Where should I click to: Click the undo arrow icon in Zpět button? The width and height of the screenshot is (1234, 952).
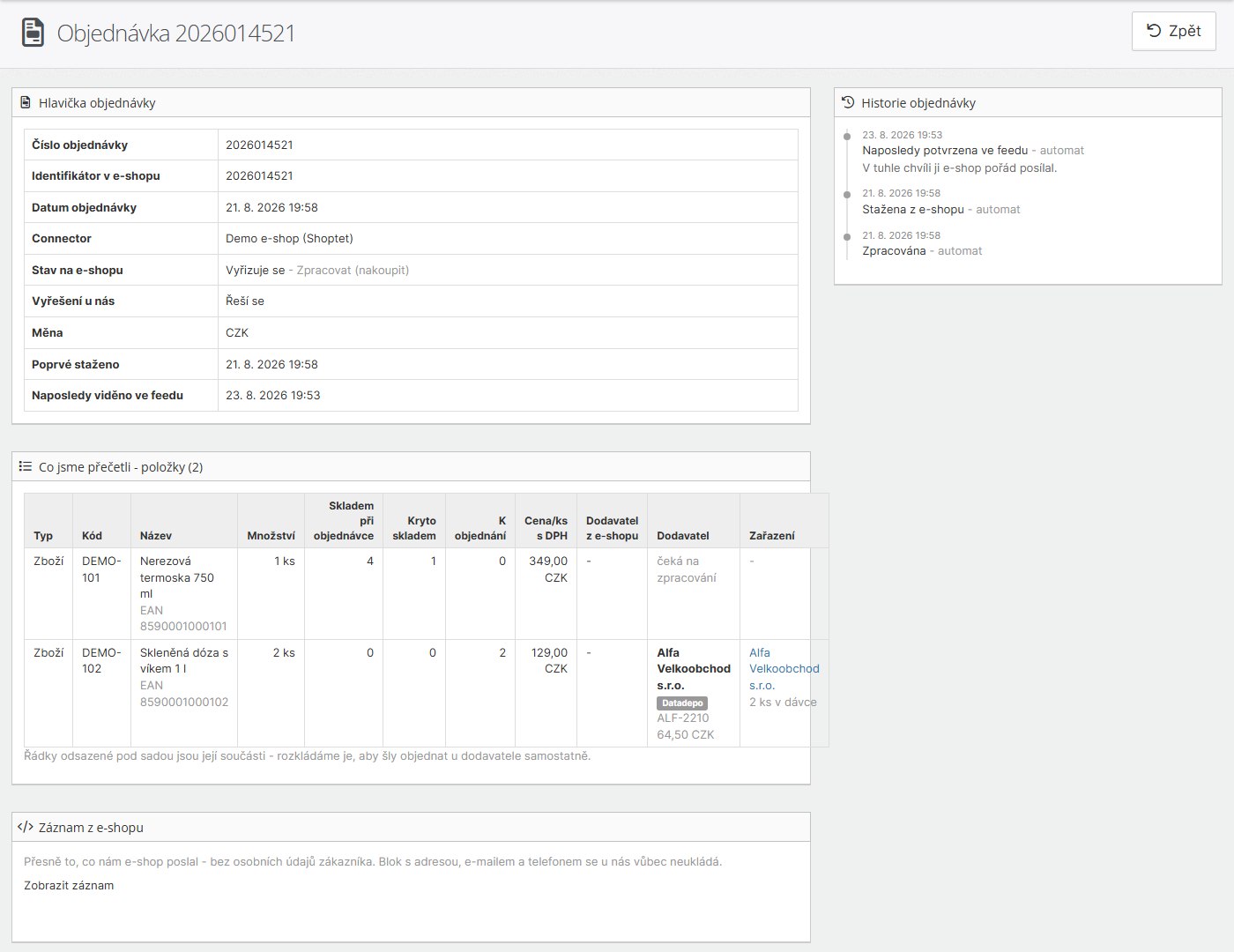pos(1154,31)
